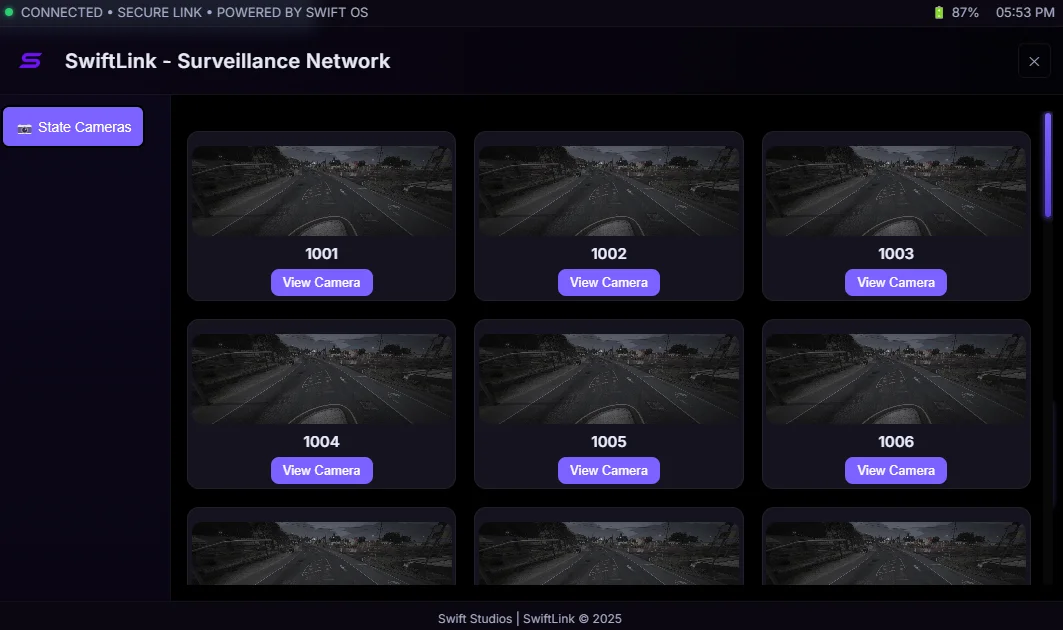This screenshot has width=1063, height=630.
Task: Click the battery icon in status bar
Action: click(x=938, y=13)
